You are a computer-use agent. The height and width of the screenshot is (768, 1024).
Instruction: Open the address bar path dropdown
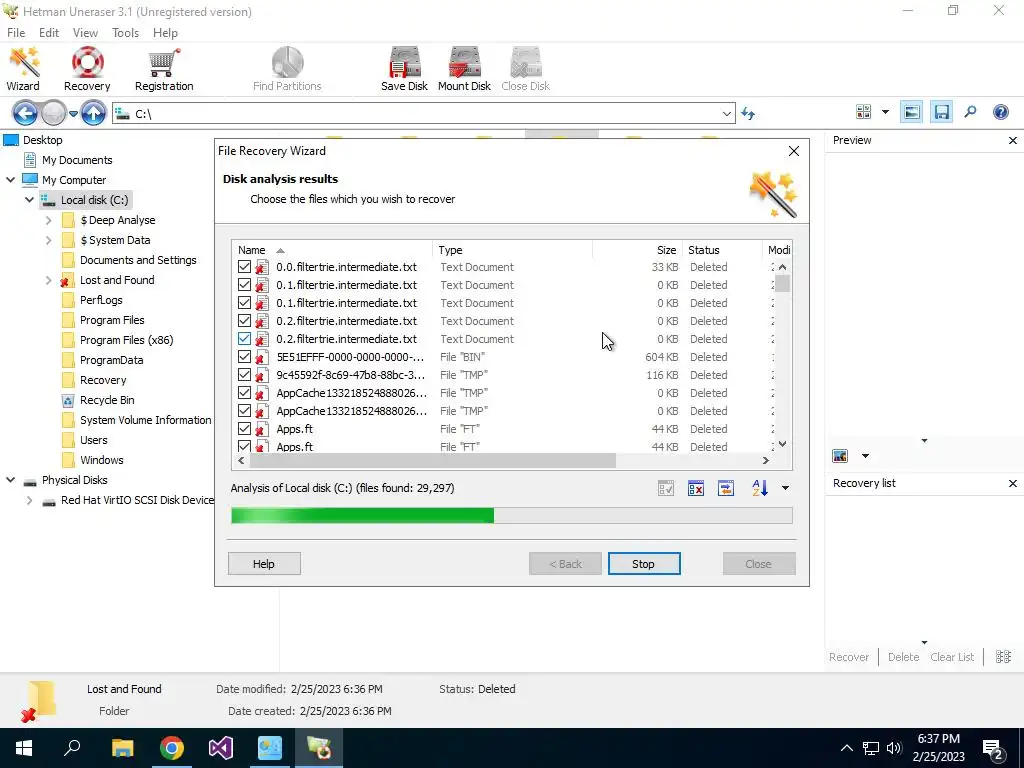(726, 114)
